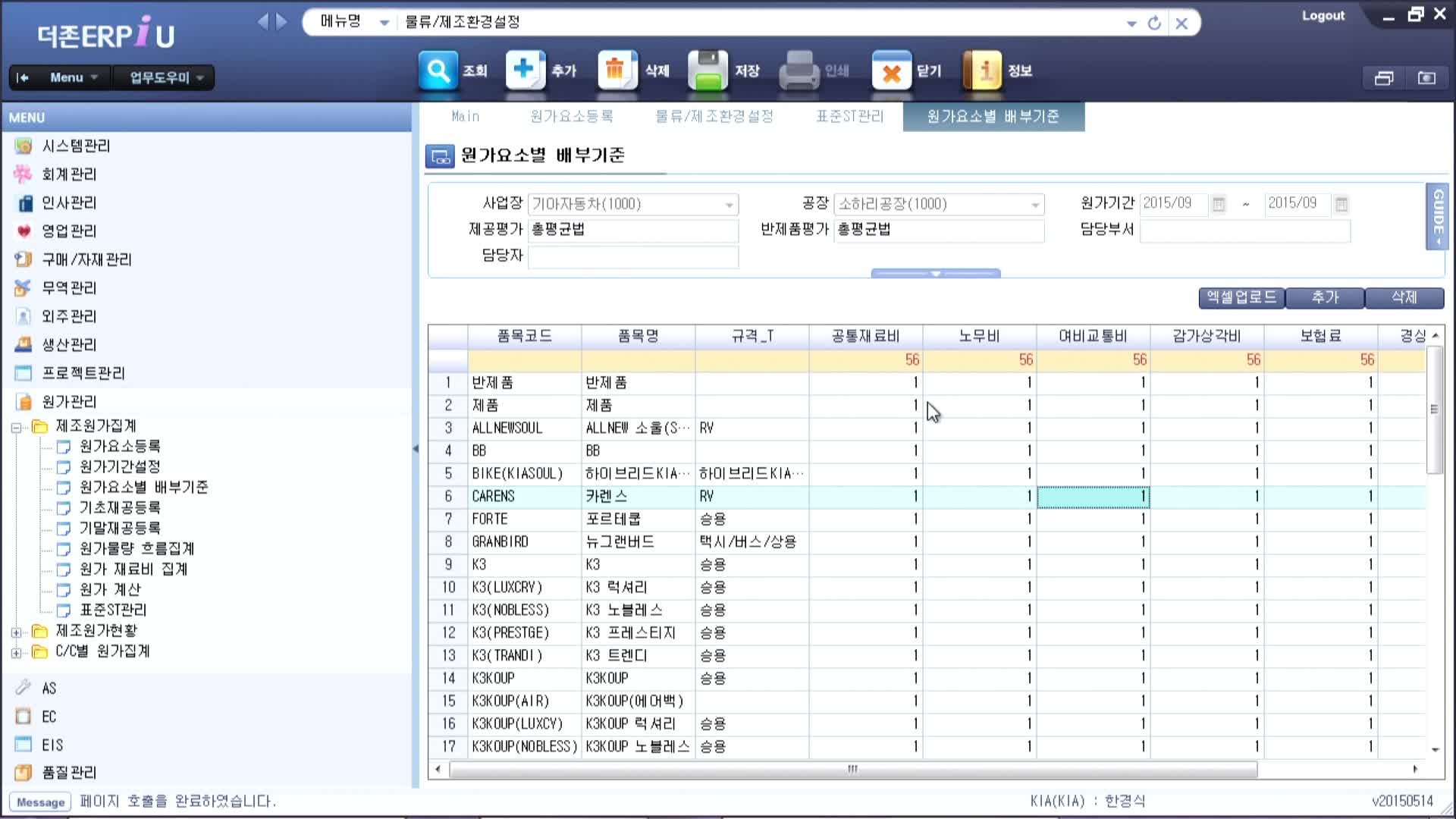Open the 회계관리 module
Viewport: 1456px width, 819px height.
tap(69, 174)
